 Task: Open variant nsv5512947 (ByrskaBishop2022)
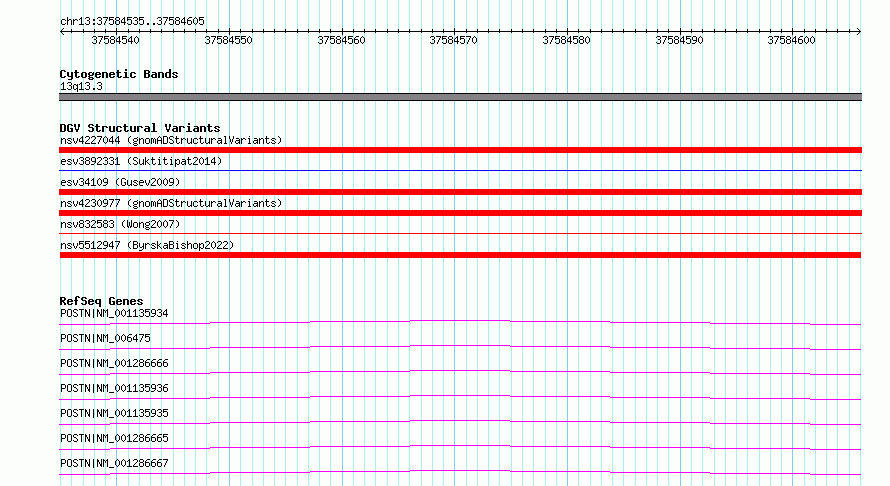(147, 245)
